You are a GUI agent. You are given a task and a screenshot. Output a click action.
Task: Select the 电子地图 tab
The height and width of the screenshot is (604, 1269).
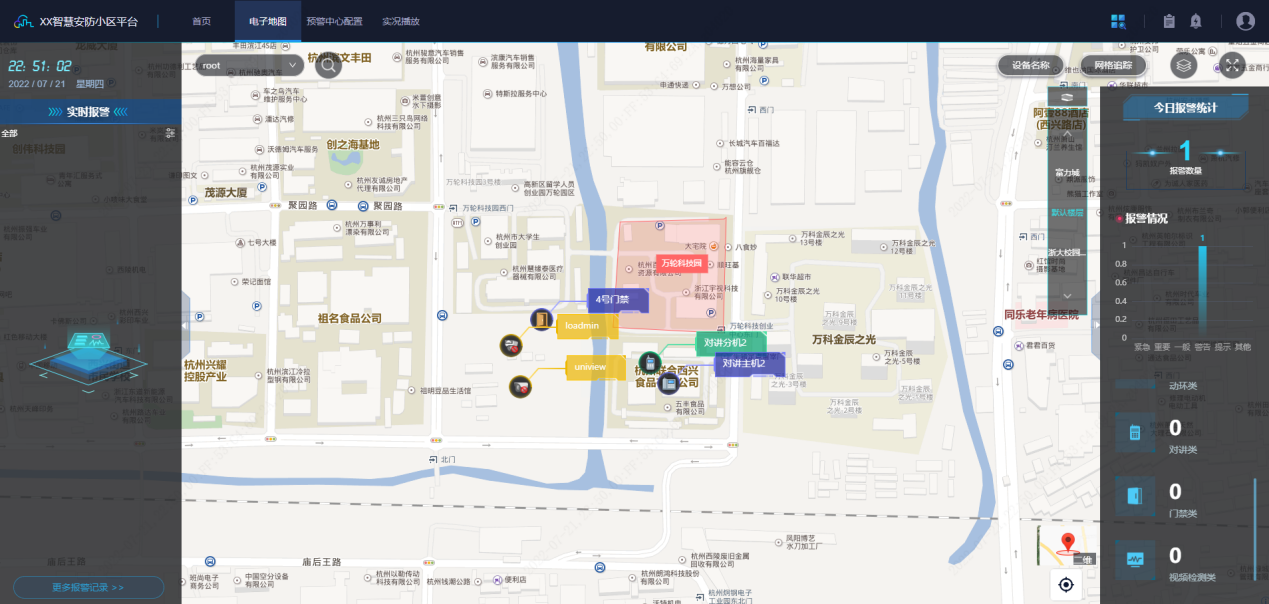[268, 21]
